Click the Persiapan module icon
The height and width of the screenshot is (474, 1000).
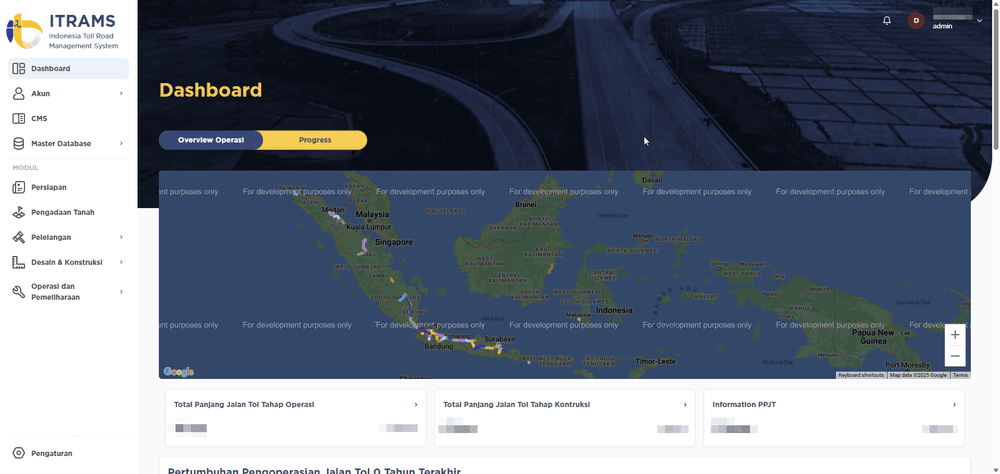click(x=19, y=187)
